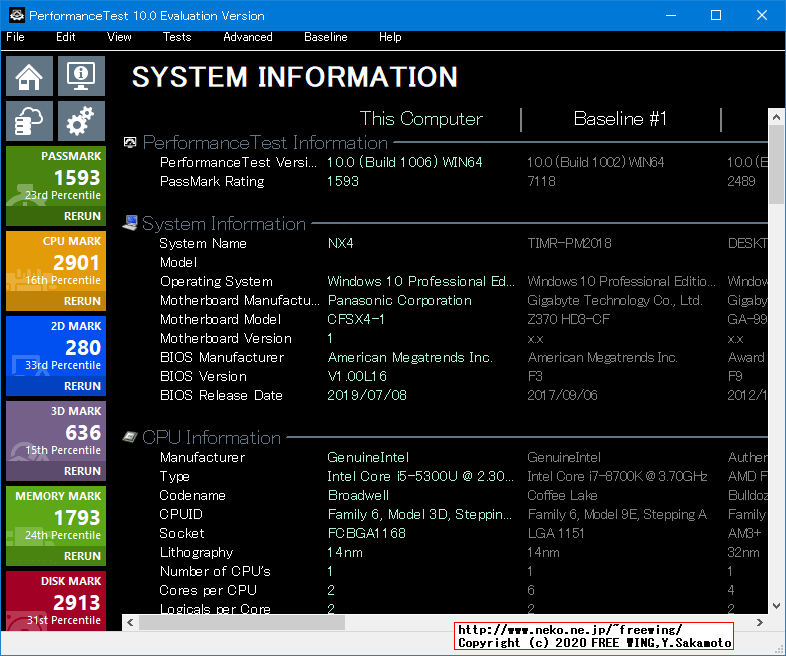Viewport: 786px width, 656px height.
Task: Open the Advanced menu
Action: coord(248,37)
